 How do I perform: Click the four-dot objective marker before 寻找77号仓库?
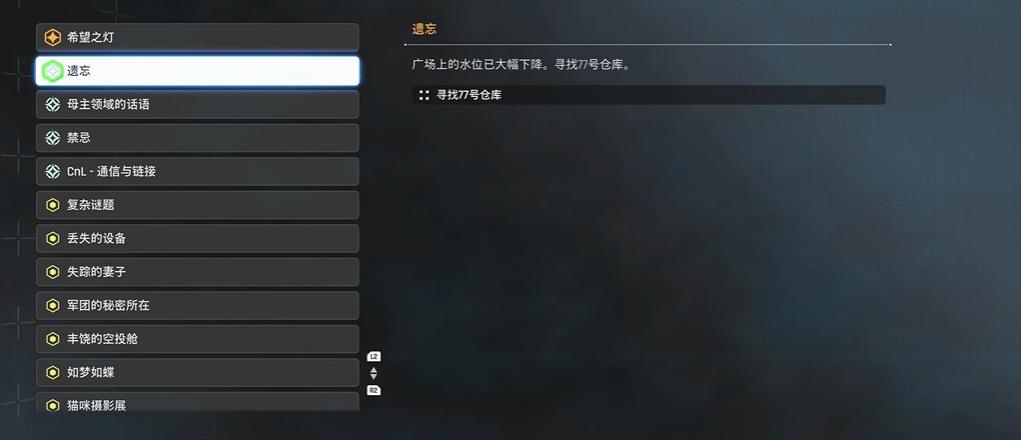coord(424,95)
